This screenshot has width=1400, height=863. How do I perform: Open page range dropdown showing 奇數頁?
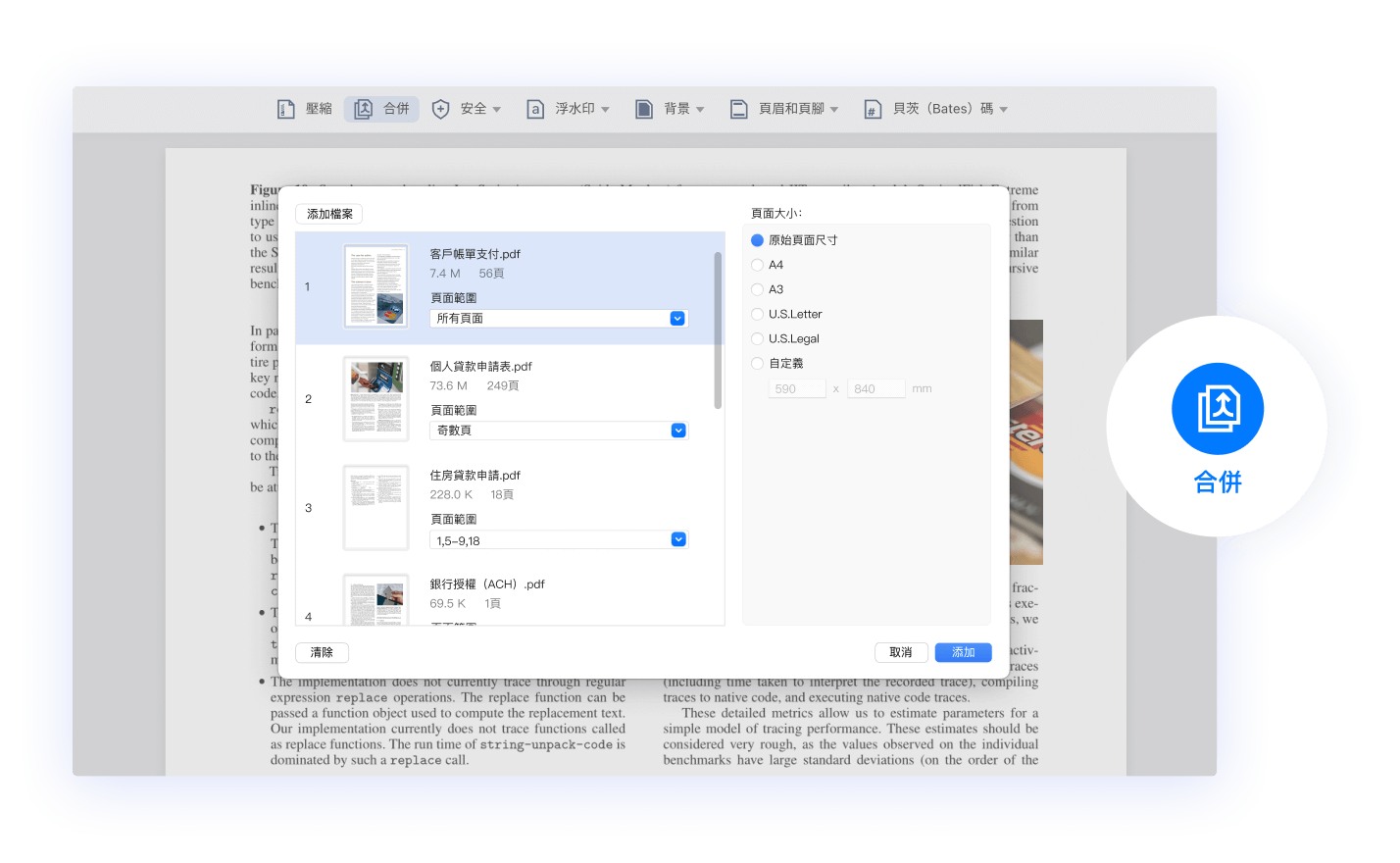[x=677, y=431]
